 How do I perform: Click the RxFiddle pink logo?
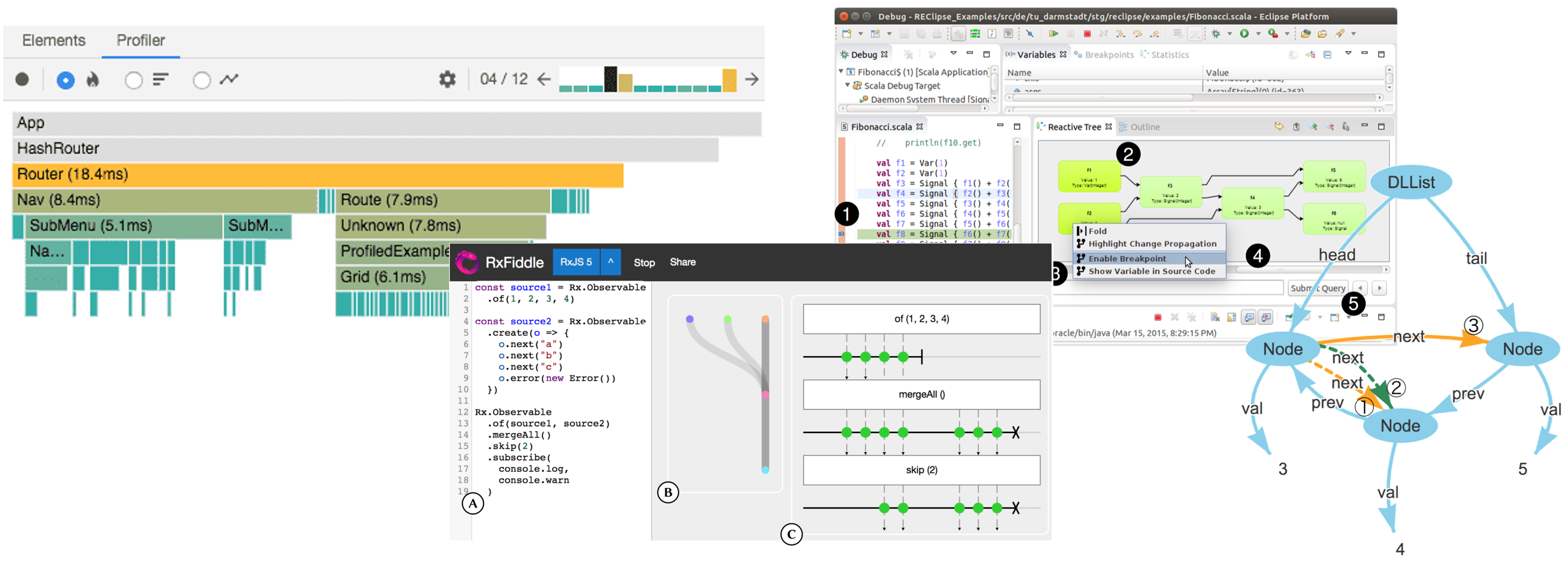468,262
